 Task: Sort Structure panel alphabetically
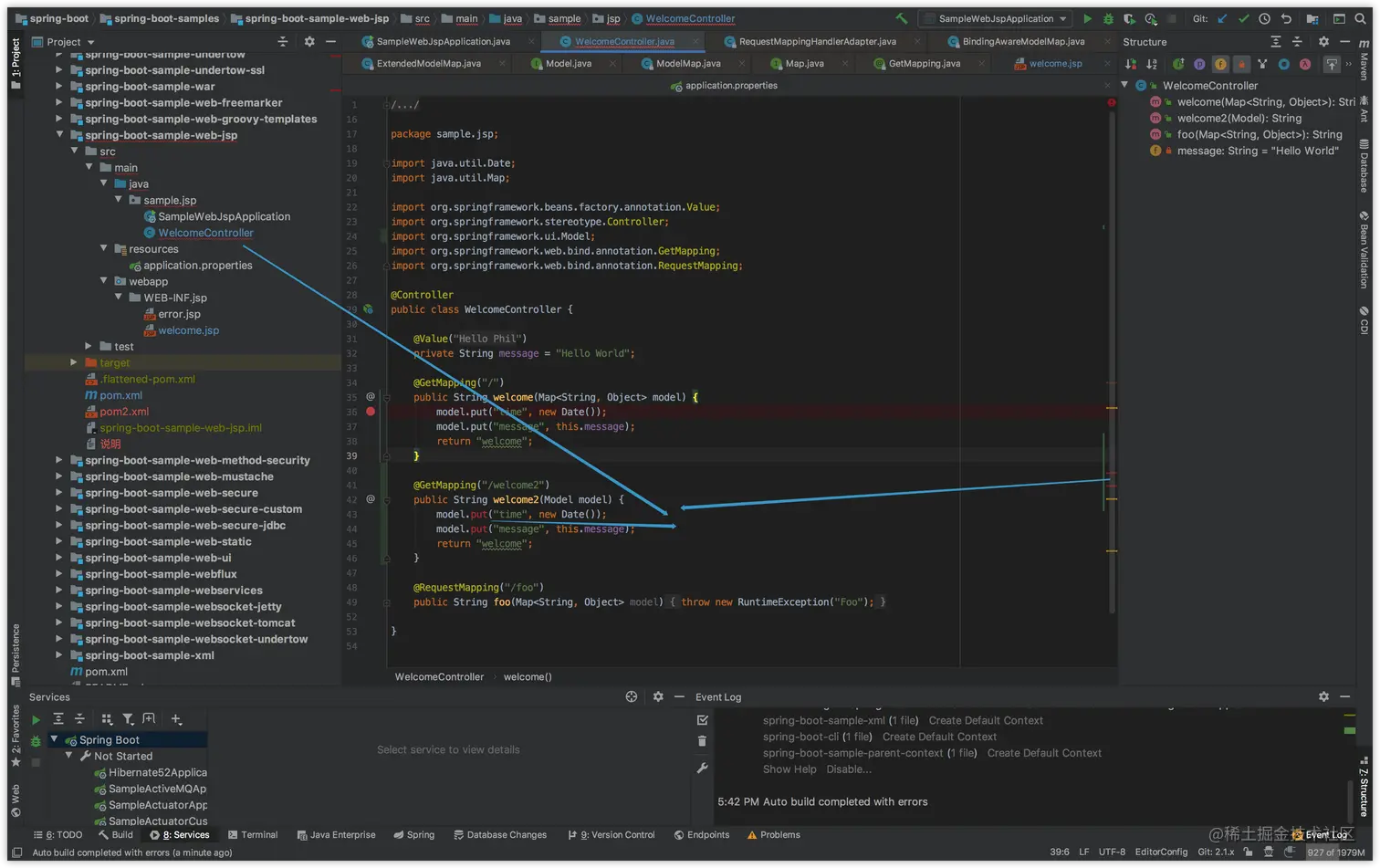click(1152, 64)
